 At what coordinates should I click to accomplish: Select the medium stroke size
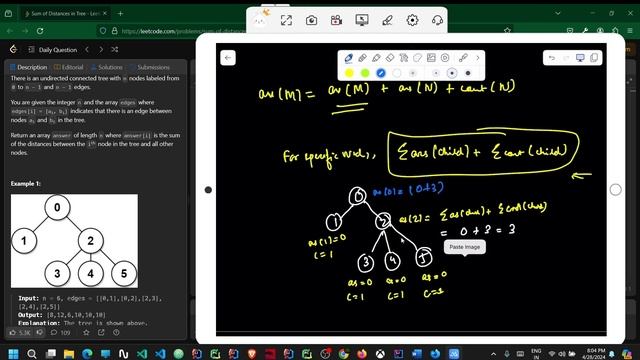[x=452, y=73]
